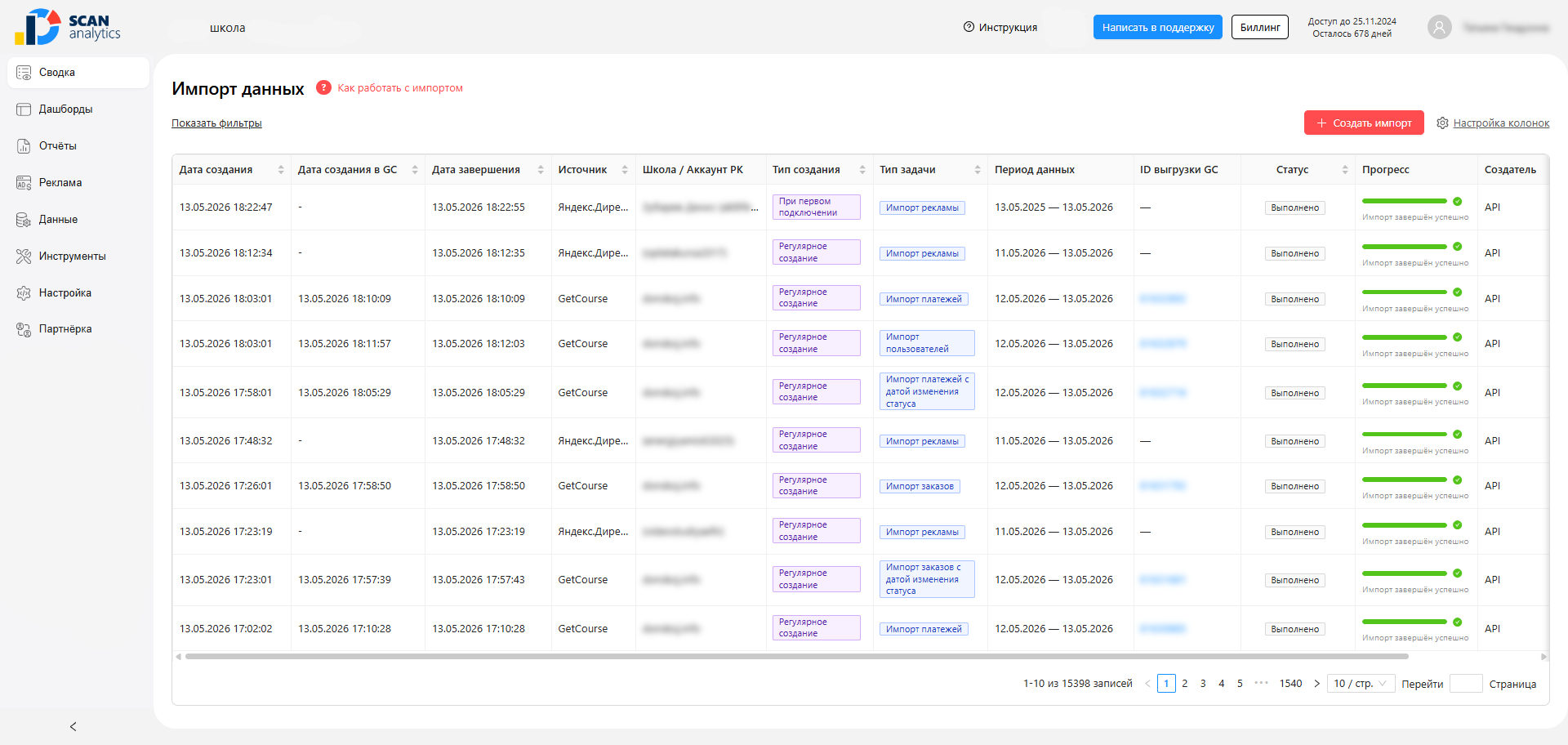This screenshot has height=745, width=1568.
Task: Open the Партнёрка menu item
Action: pos(65,329)
